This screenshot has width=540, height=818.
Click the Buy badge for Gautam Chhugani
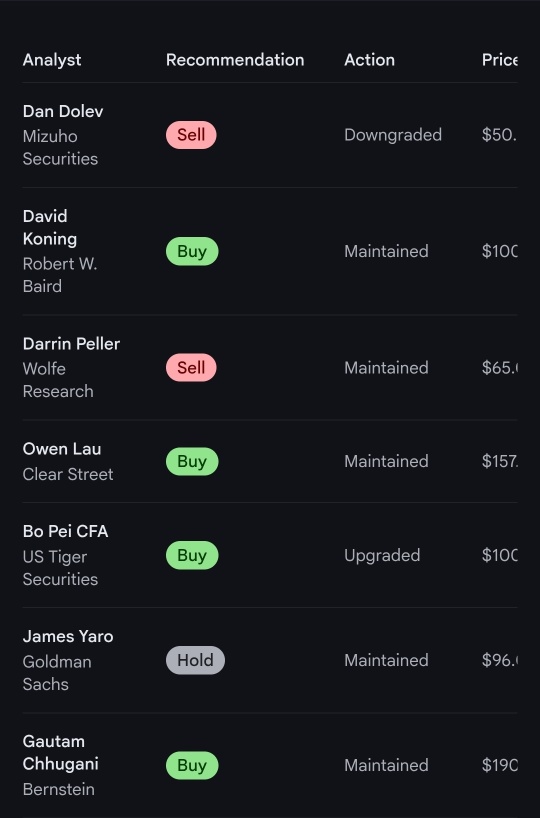(192, 765)
